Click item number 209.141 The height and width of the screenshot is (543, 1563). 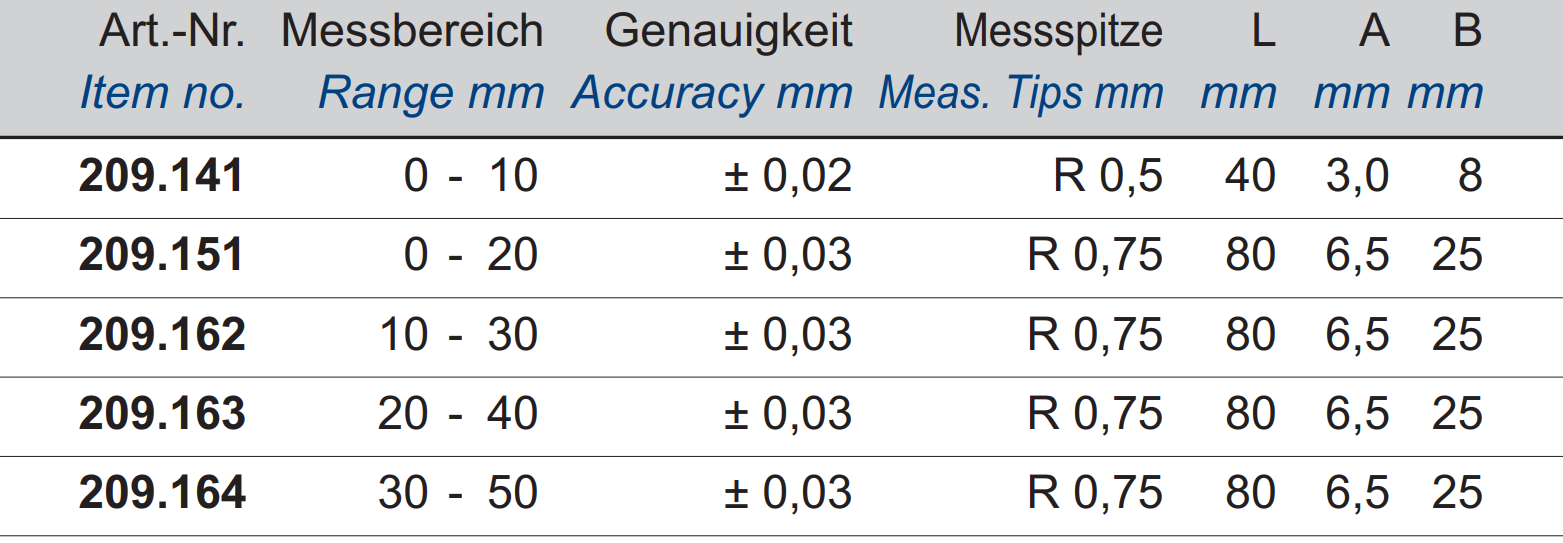(161, 176)
